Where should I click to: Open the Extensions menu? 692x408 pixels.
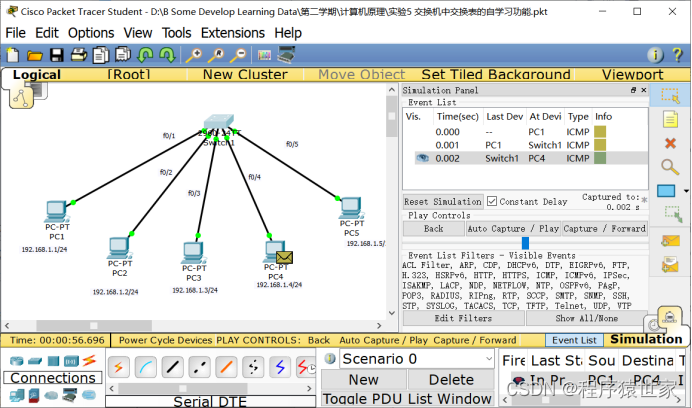point(233,33)
